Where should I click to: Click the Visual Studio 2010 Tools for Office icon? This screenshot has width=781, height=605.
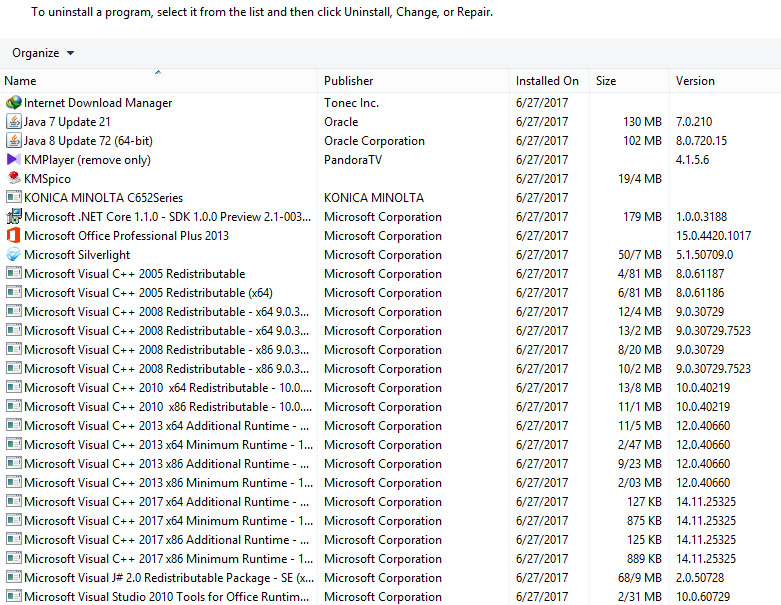click(13, 596)
